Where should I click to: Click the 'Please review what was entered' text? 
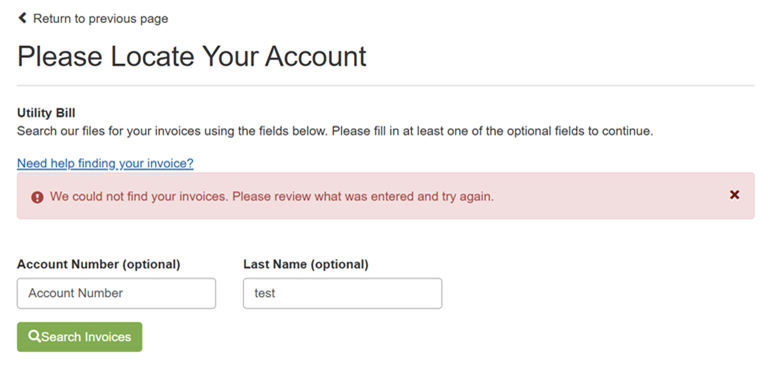point(363,197)
